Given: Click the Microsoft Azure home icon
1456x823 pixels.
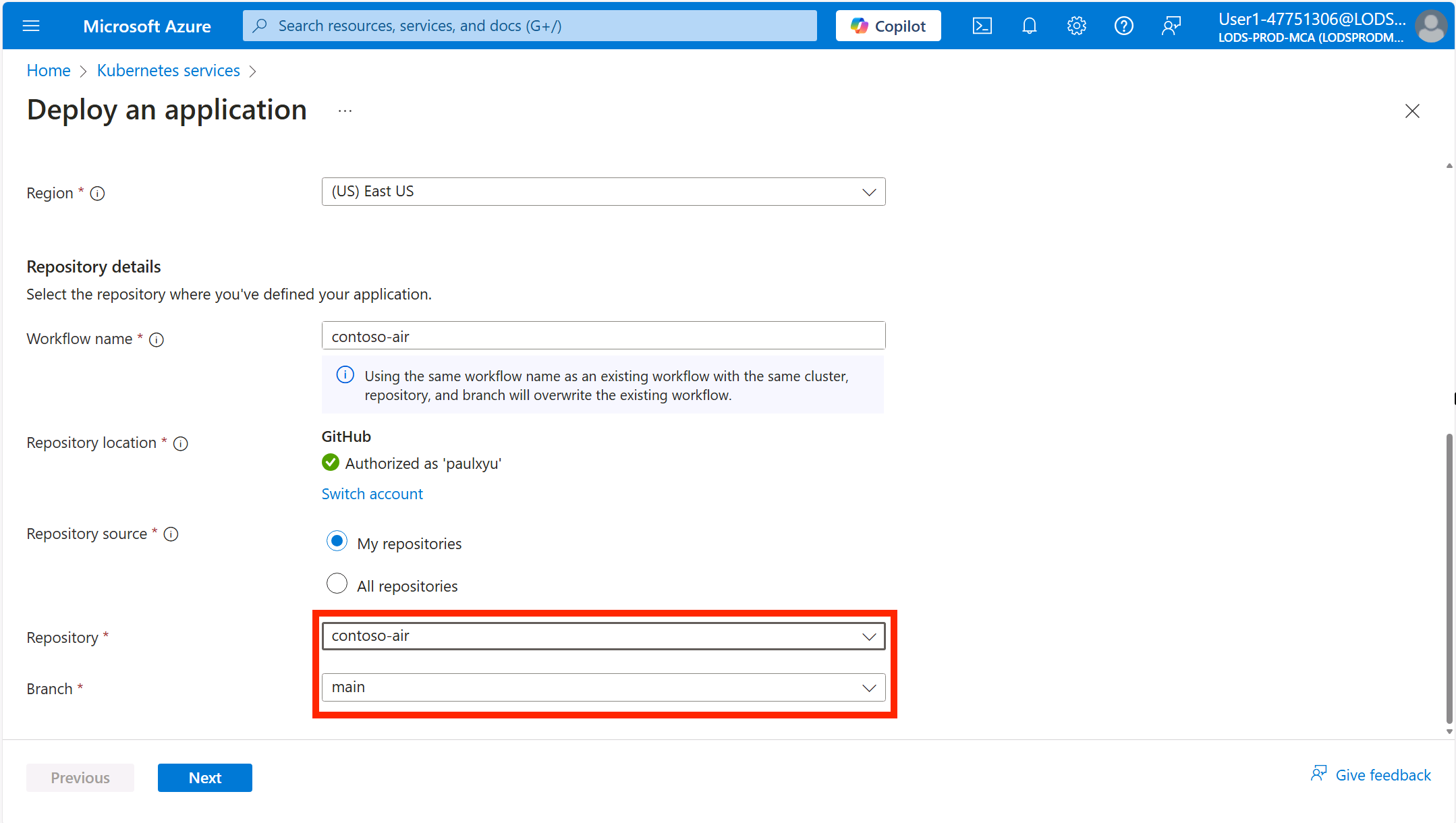Looking at the screenshot, I should [148, 25].
